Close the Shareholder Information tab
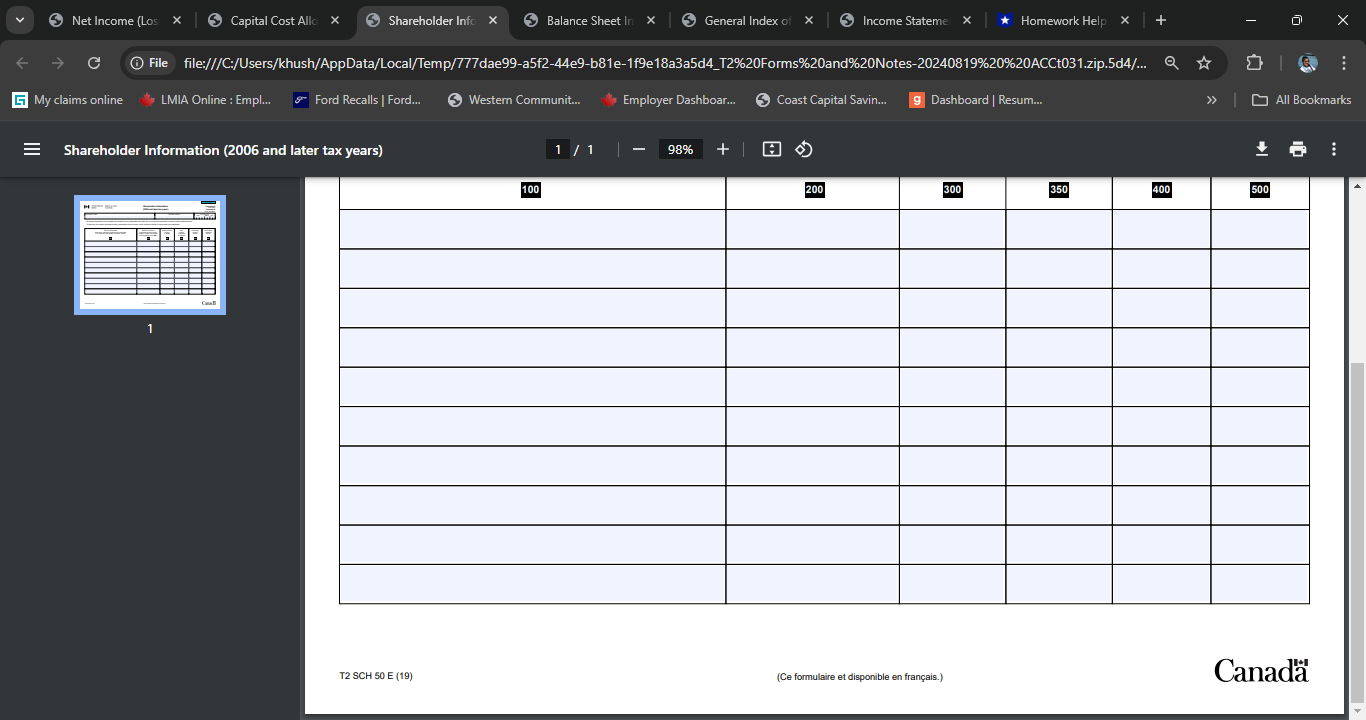 [x=493, y=20]
